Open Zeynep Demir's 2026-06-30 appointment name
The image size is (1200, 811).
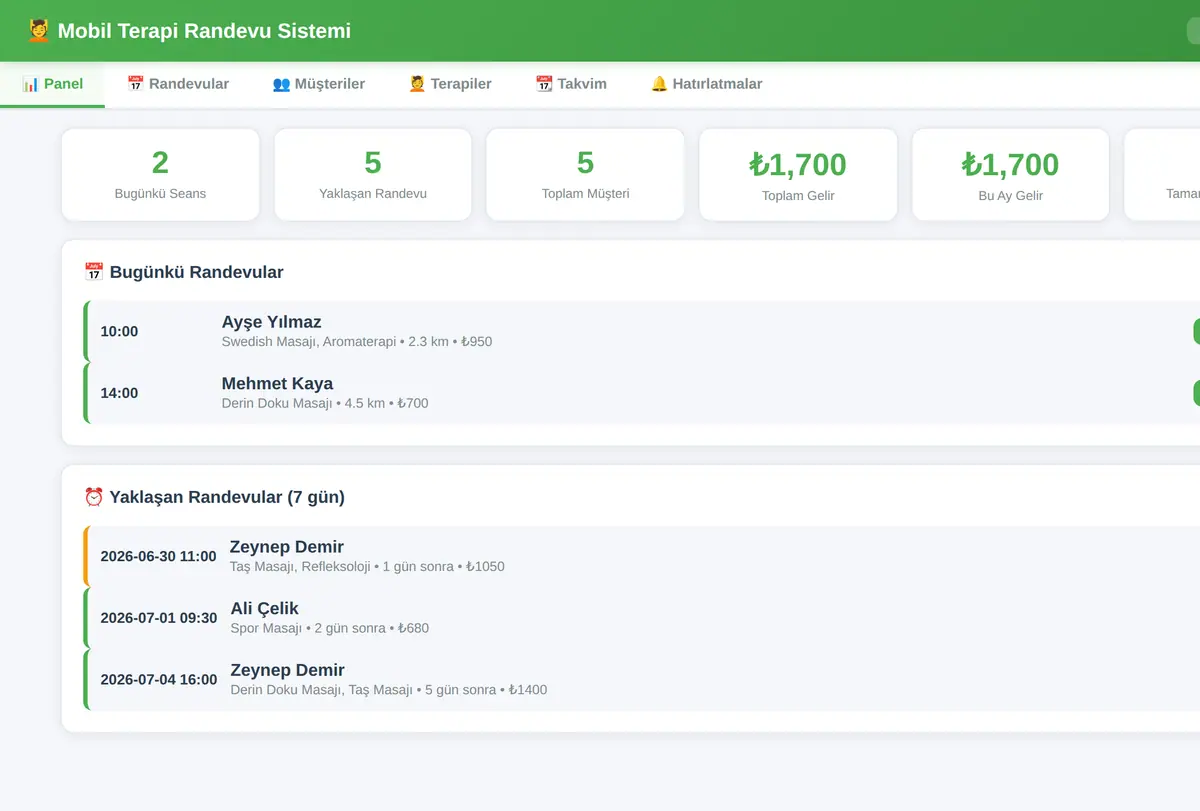[x=287, y=547]
